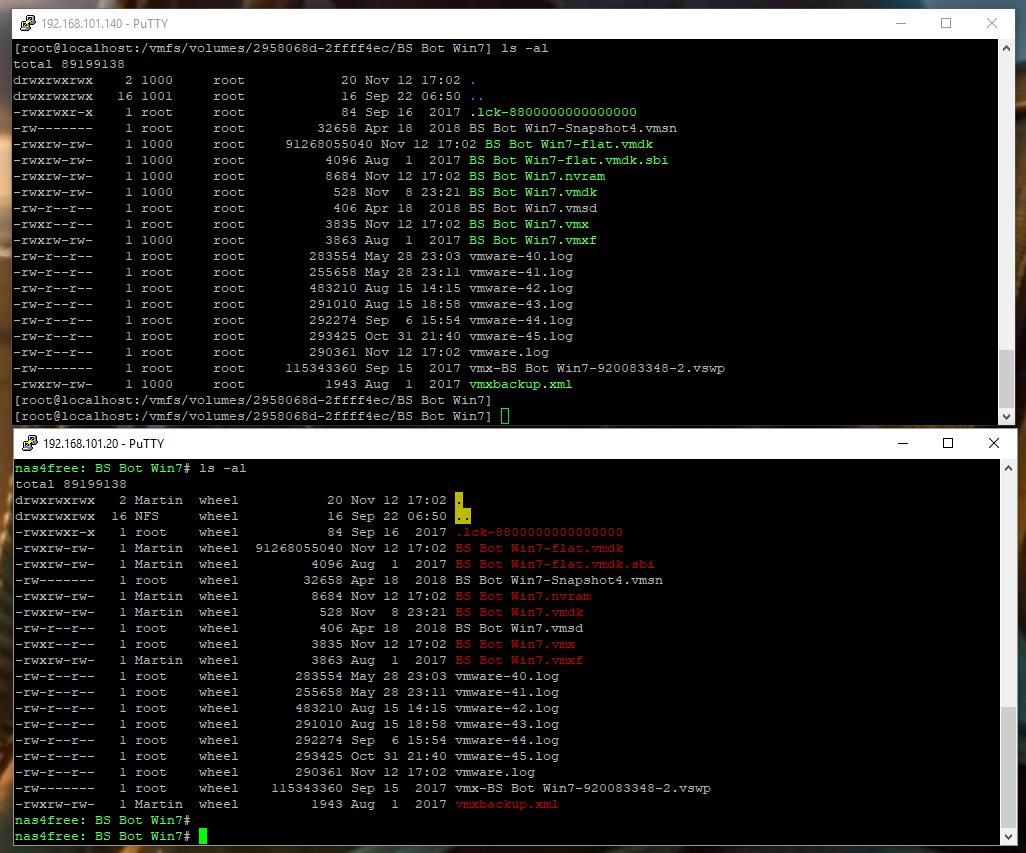Image resolution: width=1026 pixels, height=853 pixels.
Task: Minimize the 192.168.101.20 PuTTY window
Action: pos(901,443)
